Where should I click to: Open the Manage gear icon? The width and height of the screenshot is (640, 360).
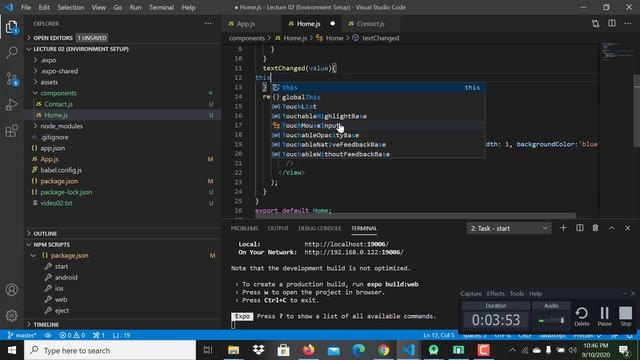(12, 315)
